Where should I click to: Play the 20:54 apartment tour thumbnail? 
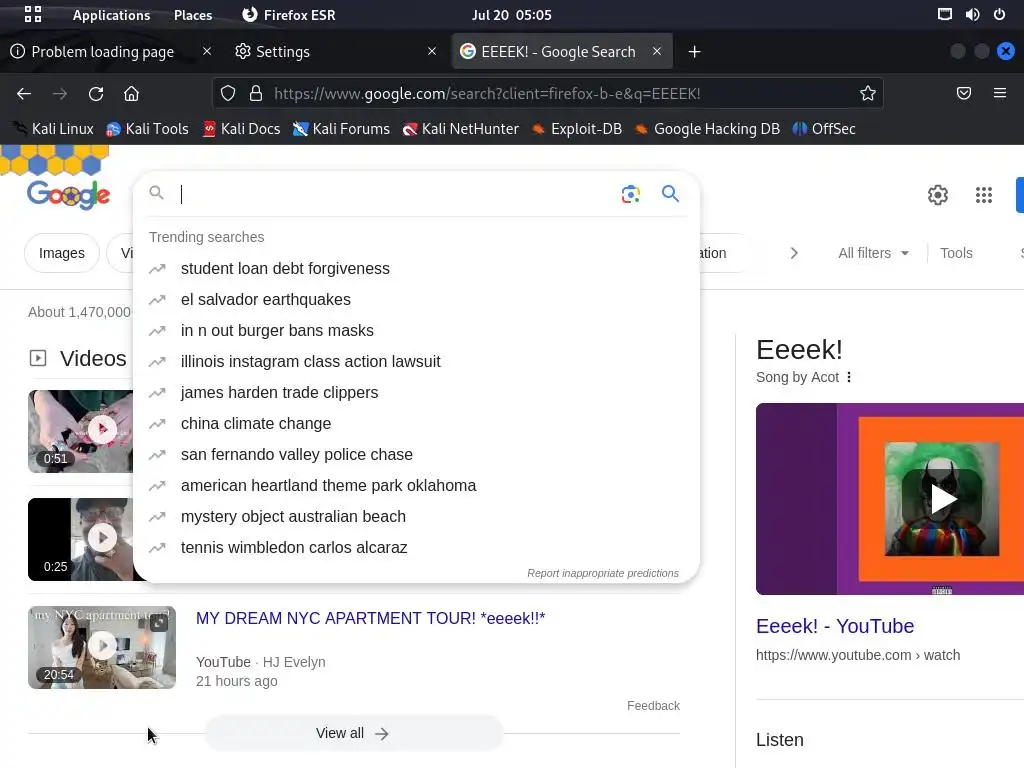tap(102, 647)
